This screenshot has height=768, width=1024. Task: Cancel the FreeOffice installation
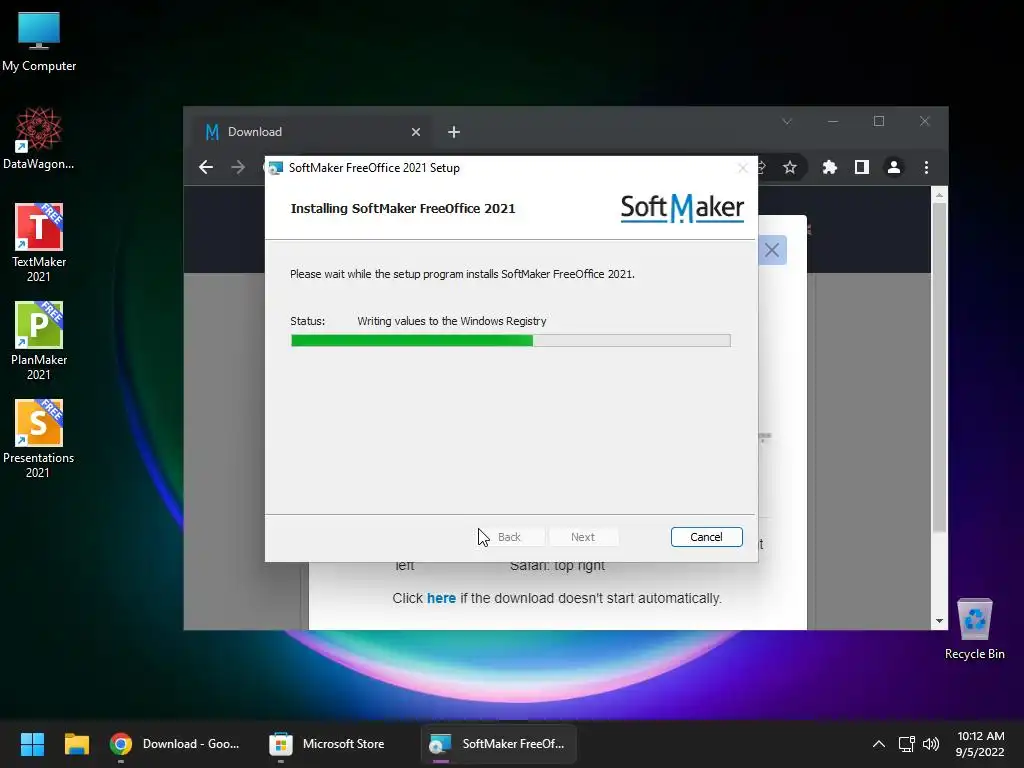[x=706, y=537]
